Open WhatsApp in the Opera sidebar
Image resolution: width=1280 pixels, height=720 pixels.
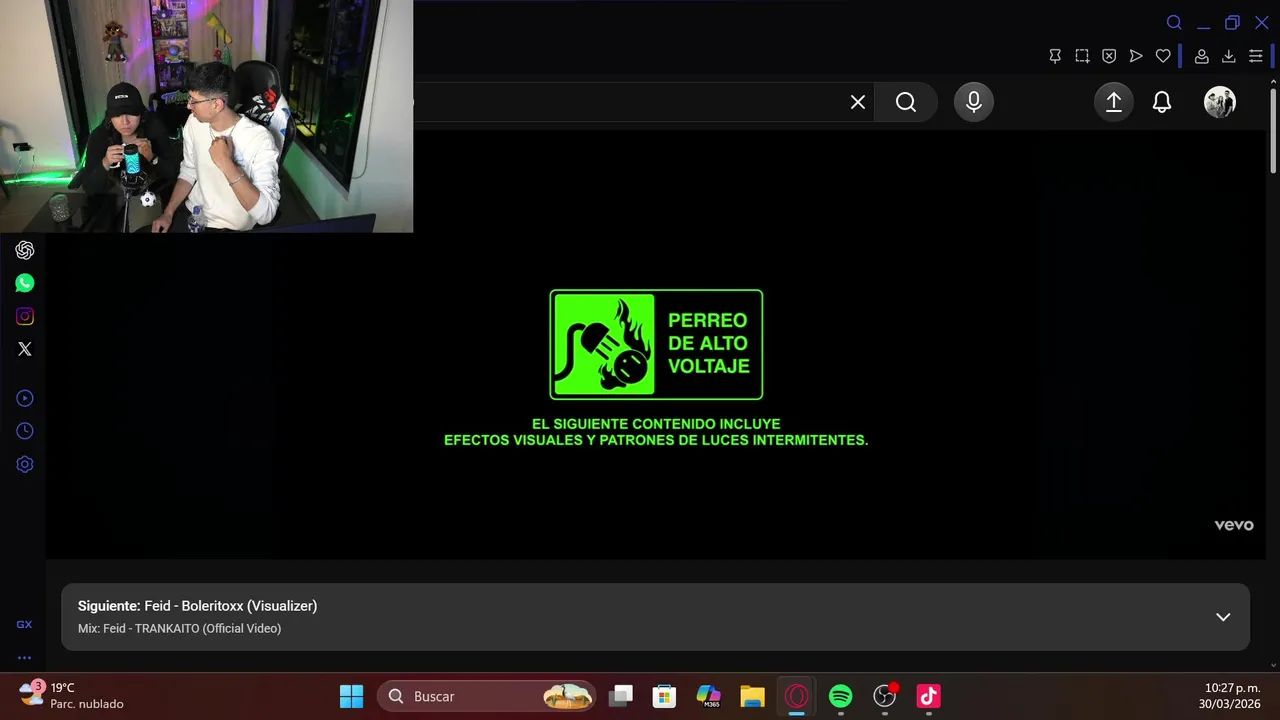(x=25, y=283)
